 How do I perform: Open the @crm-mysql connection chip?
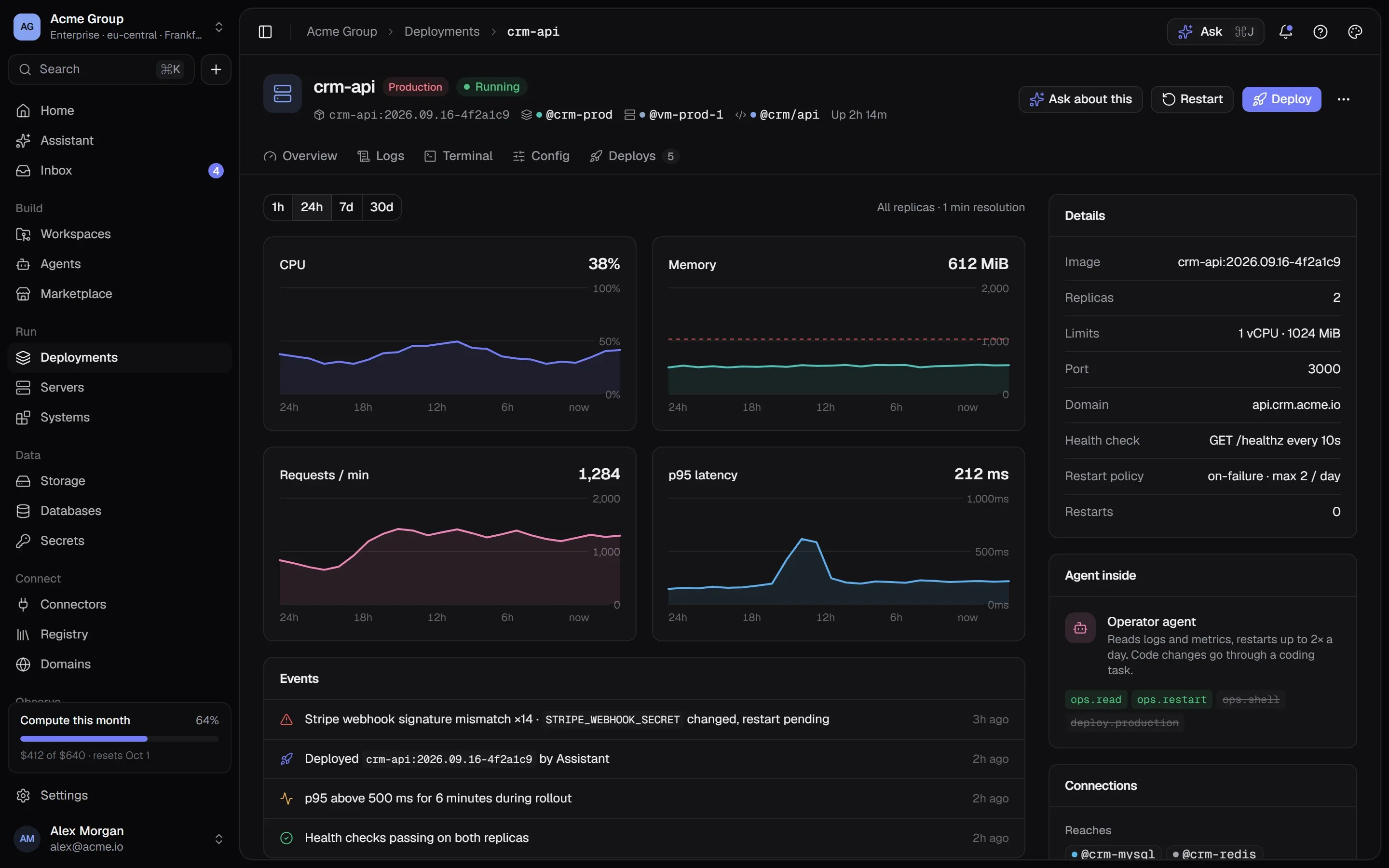click(x=1113, y=854)
